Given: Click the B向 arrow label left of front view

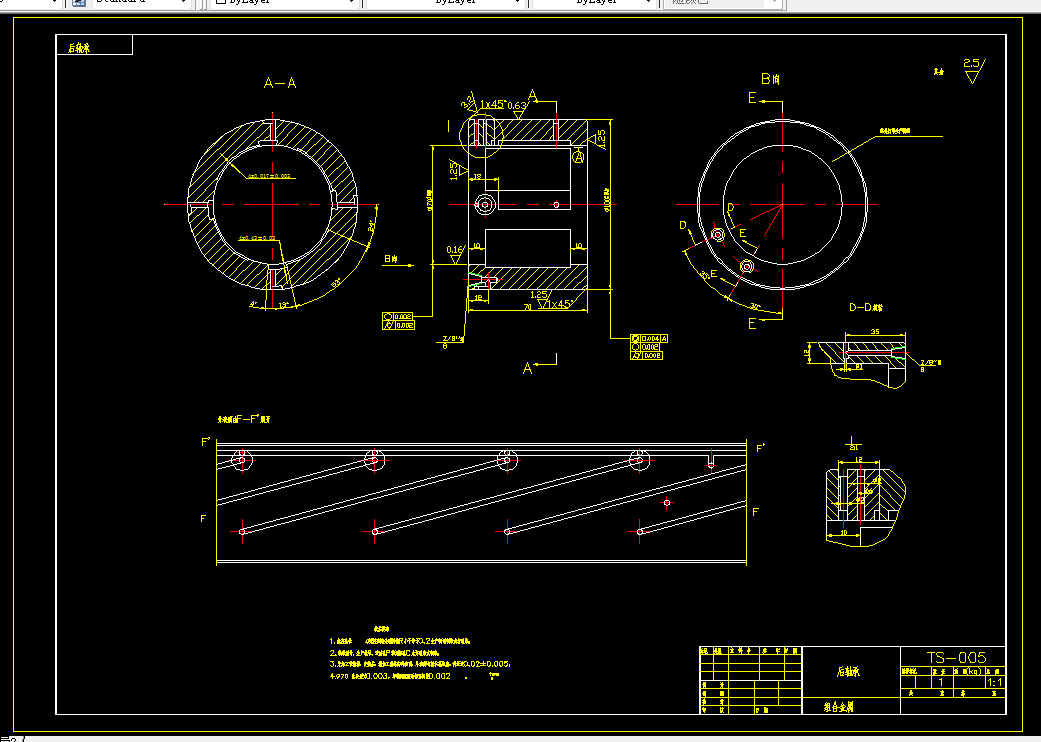Looking at the screenshot, I should pos(391,259).
